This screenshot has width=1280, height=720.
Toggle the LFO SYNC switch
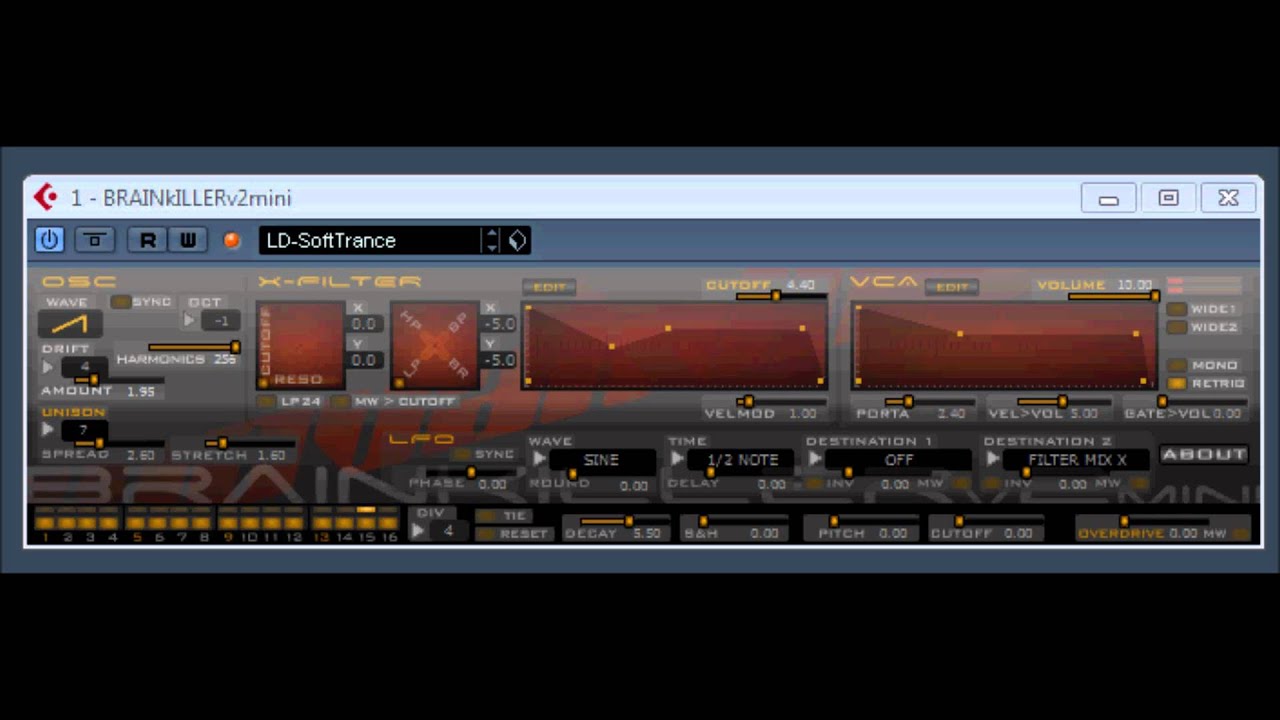click(x=462, y=454)
